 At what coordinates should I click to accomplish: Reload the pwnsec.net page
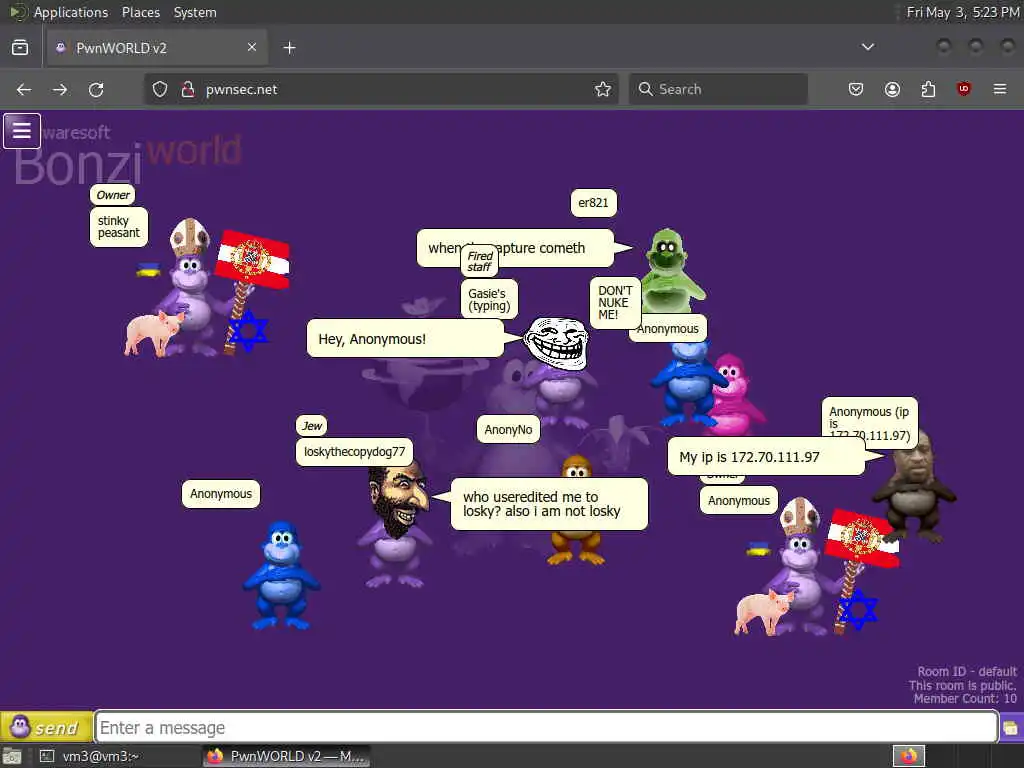coord(96,89)
